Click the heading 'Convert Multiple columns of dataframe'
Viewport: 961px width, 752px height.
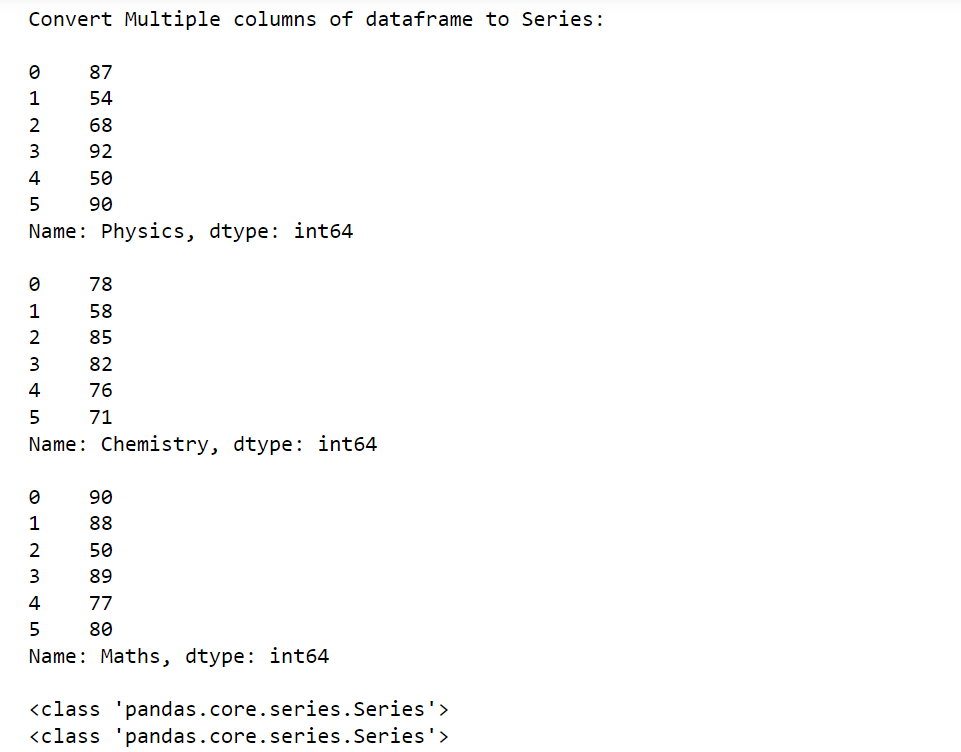pos(251,20)
